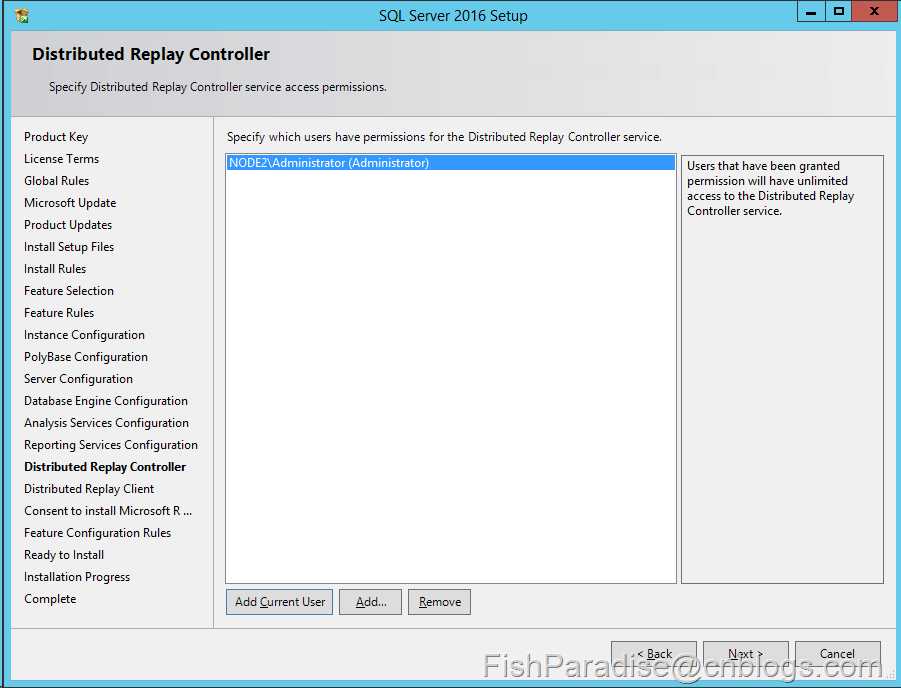Click the SQL Server Setup title bar icon
This screenshot has height=688, width=901.
22,16
